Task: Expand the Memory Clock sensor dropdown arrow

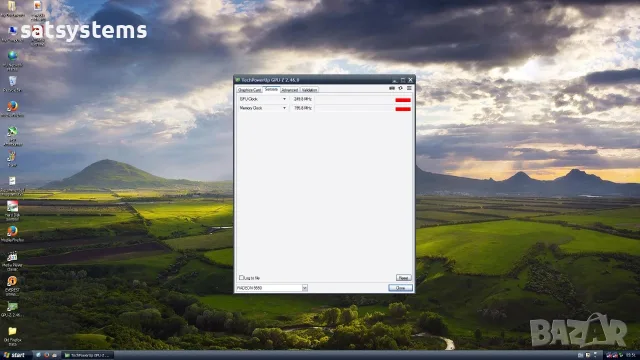Action: [x=284, y=108]
